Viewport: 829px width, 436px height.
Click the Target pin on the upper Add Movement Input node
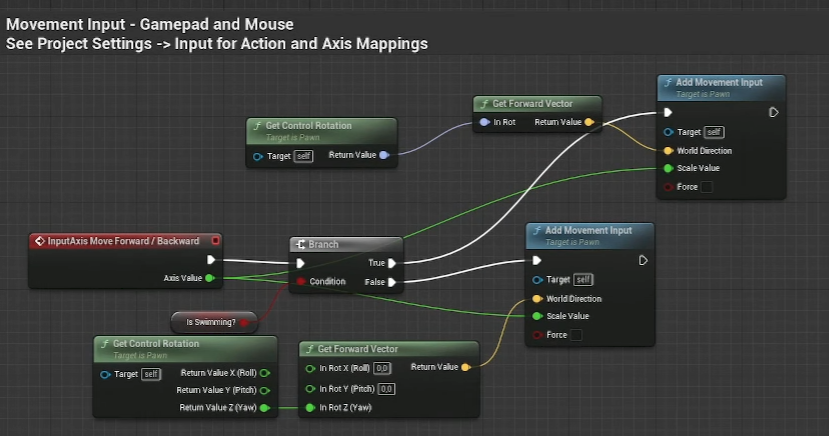[668, 132]
